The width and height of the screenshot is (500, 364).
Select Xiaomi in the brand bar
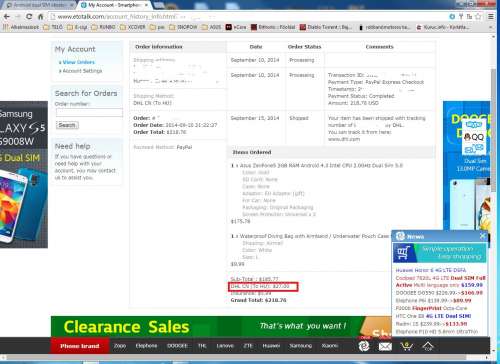tap(330, 346)
